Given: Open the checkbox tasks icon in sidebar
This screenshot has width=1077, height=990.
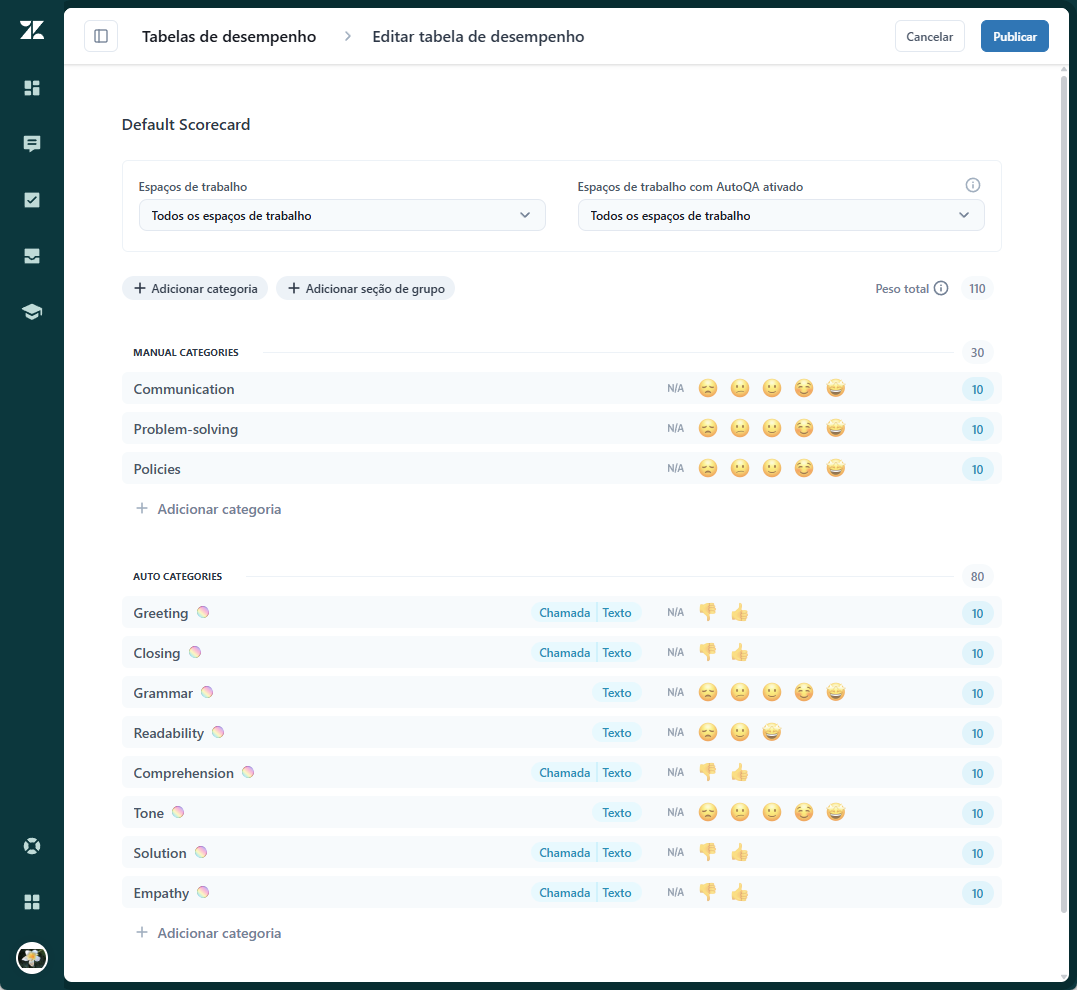Looking at the screenshot, I should point(32,200).
